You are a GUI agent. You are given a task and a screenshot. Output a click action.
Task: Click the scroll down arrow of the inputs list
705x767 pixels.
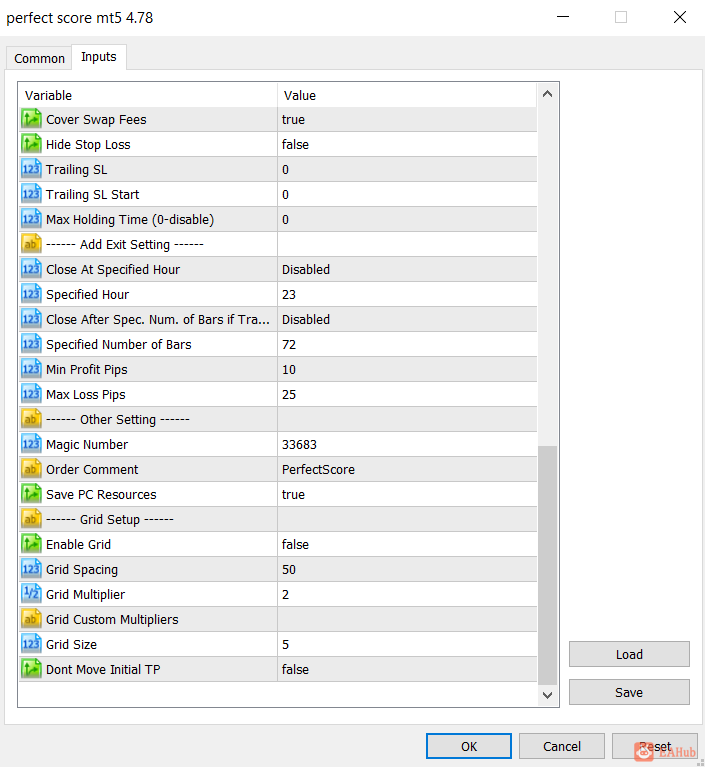point(547,695)
